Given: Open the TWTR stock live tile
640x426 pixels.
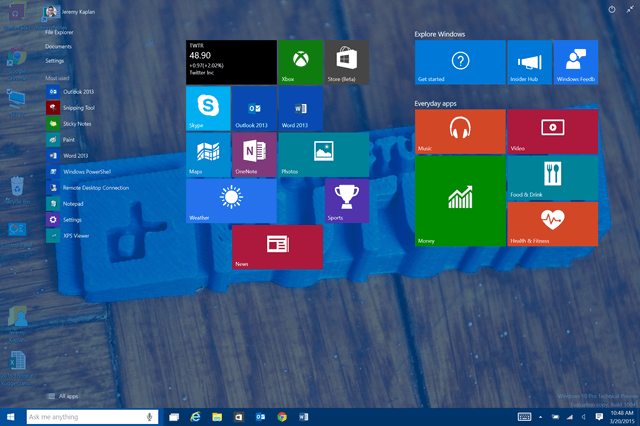Looking at the screenshot, I should tap(231, 62).
